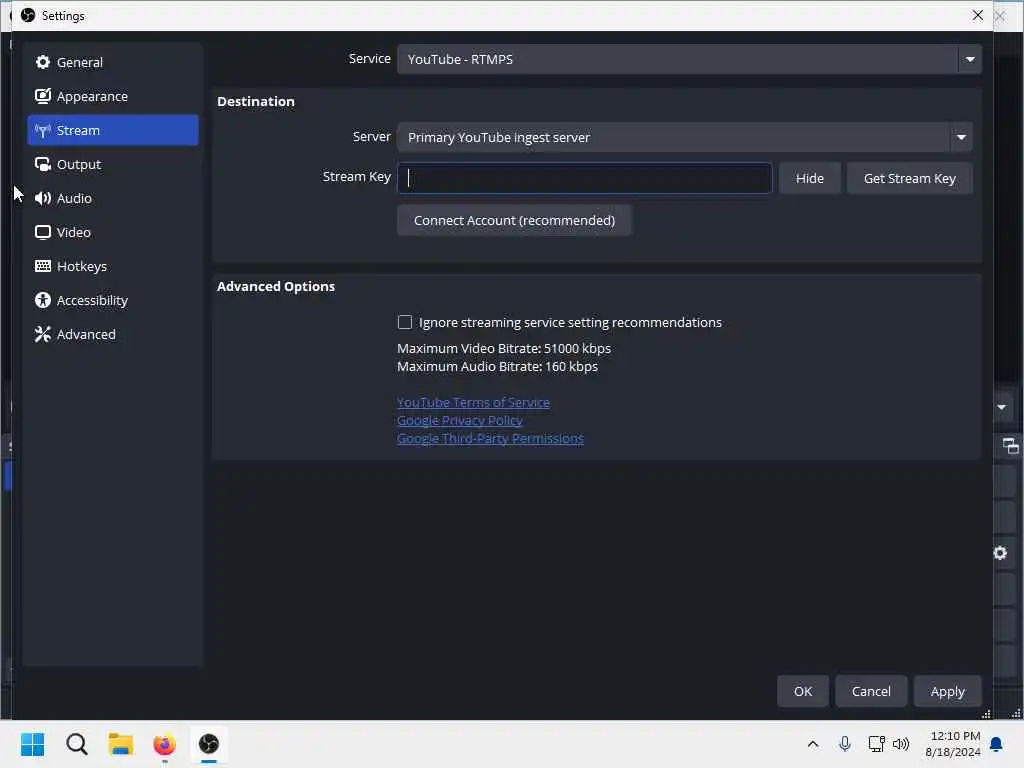Click the network tray icon
The width and height of the screenshot is (1024, 768).
point(876,744)
